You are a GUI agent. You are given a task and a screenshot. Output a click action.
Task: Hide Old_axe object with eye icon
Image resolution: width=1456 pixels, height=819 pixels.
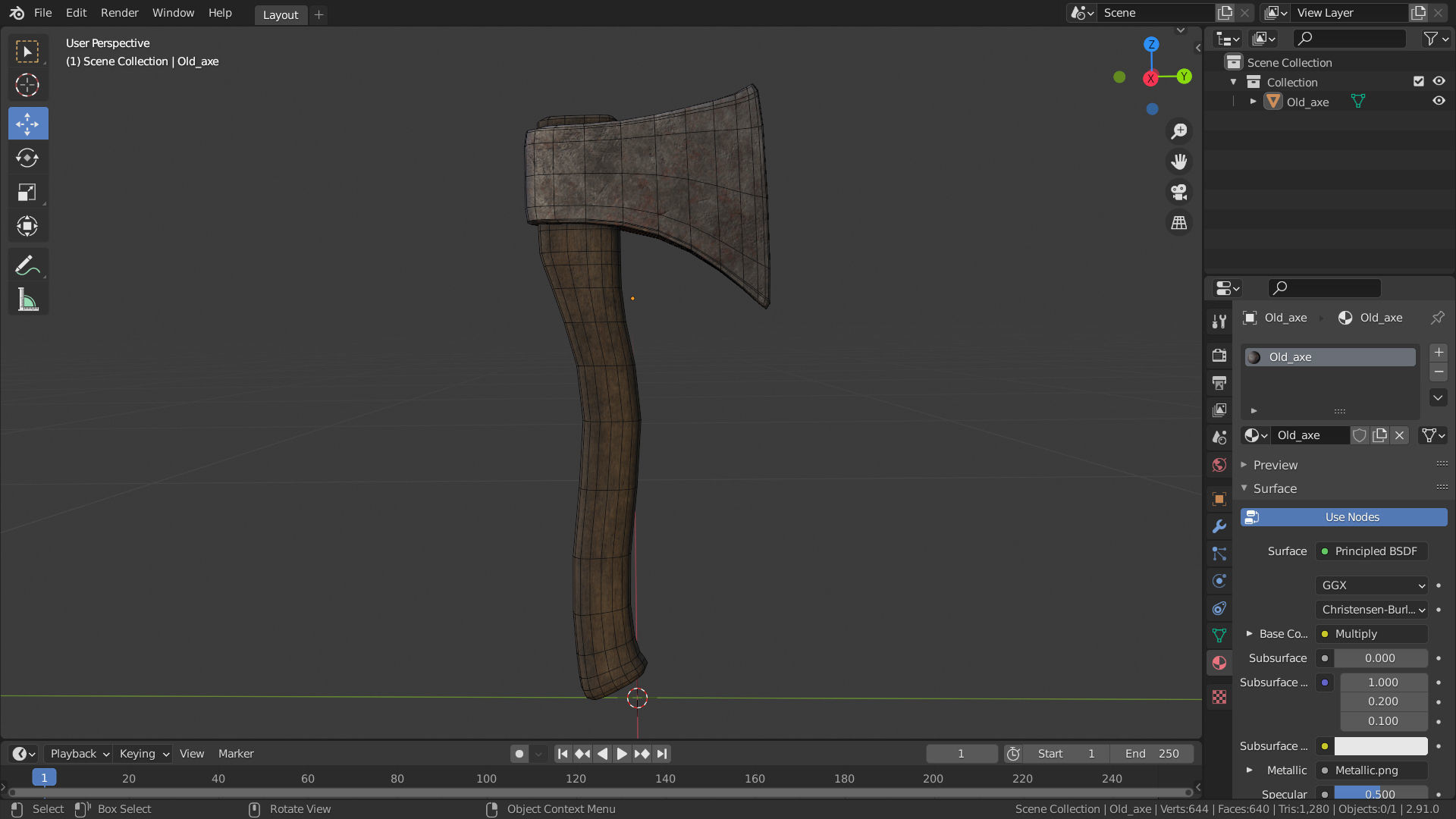[x=1439, y=101]
